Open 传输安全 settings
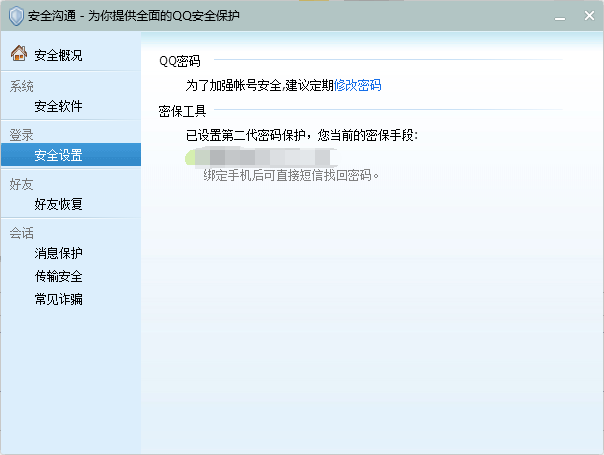This screenshot has width=604, height=455. (x=58, y=276)
